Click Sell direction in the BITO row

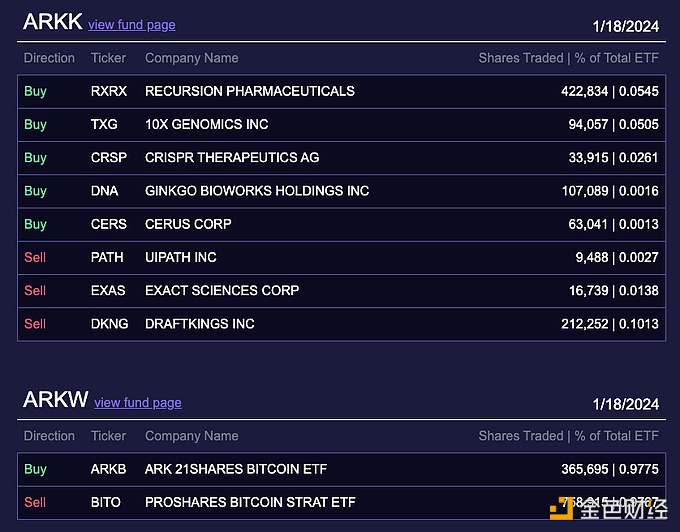pyautogui.click(x=35, y=502)
